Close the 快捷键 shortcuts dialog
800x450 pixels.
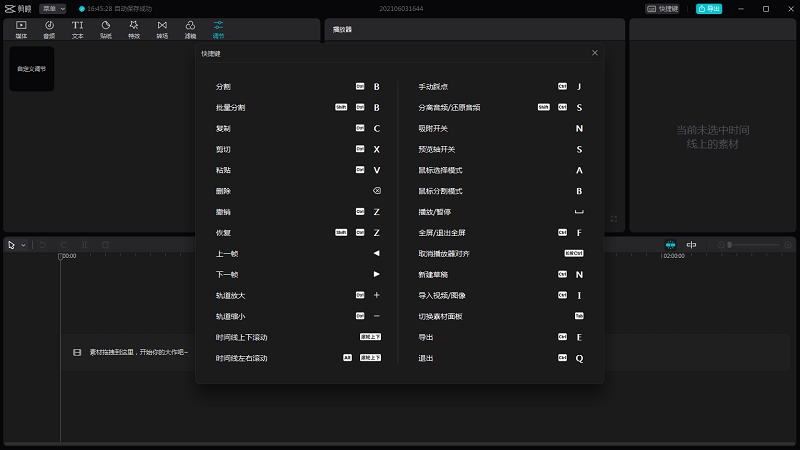click(595, 52)
